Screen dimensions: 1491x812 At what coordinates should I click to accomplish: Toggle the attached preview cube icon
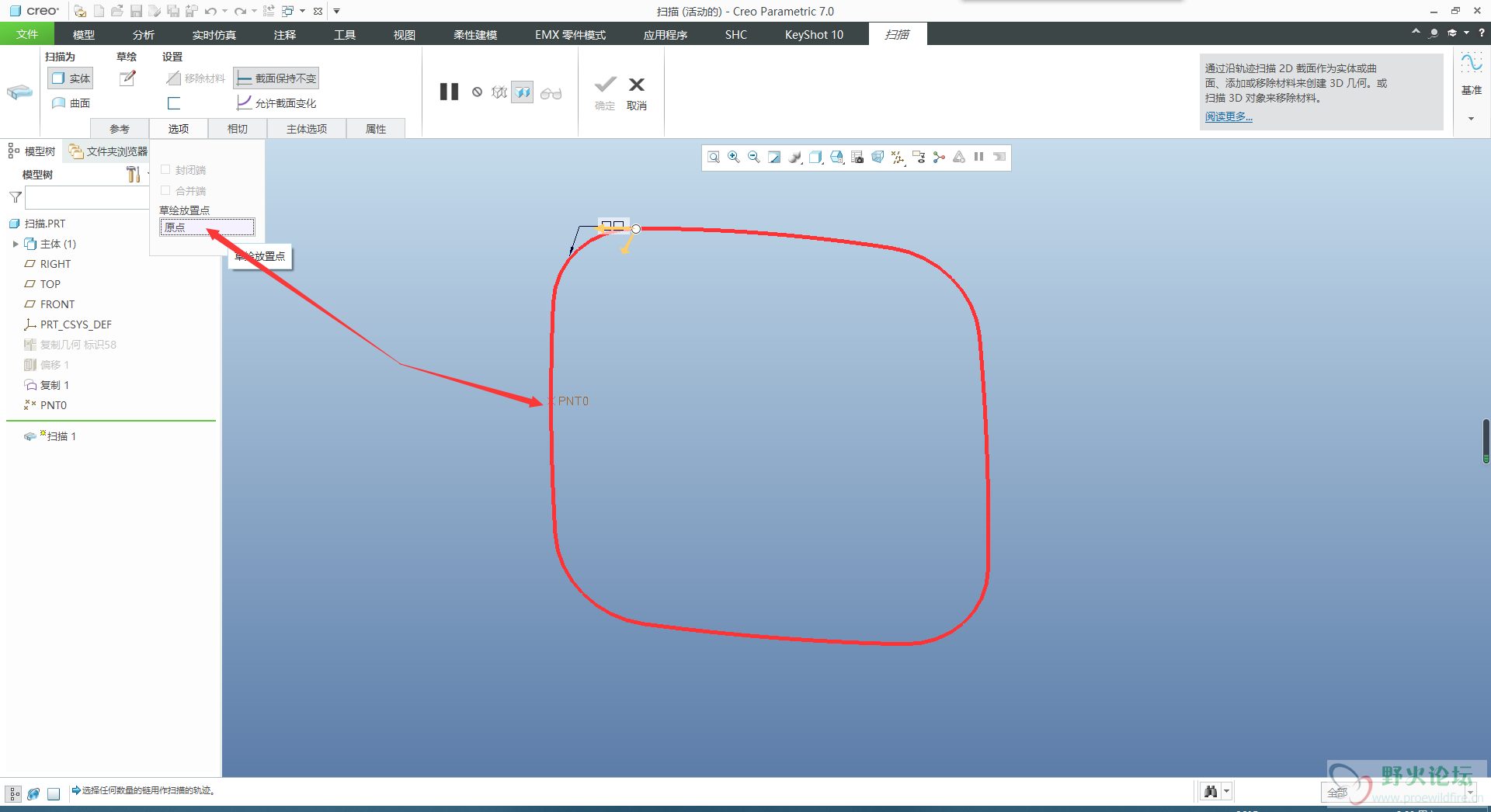point(523,92)
